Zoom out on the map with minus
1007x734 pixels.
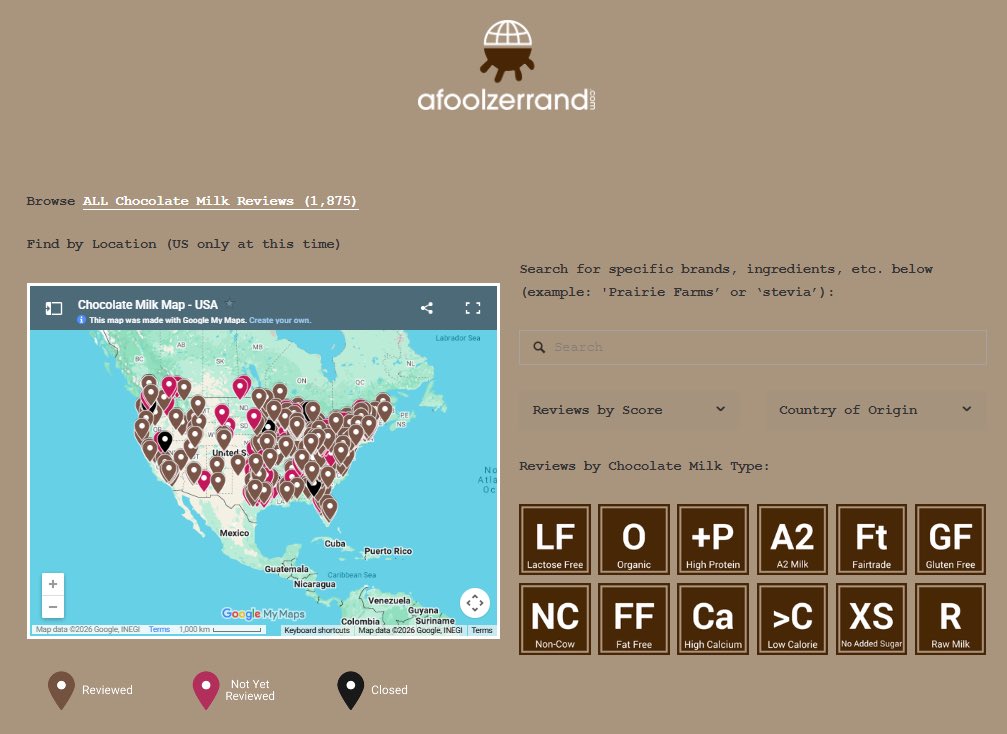tap(53, 606)
